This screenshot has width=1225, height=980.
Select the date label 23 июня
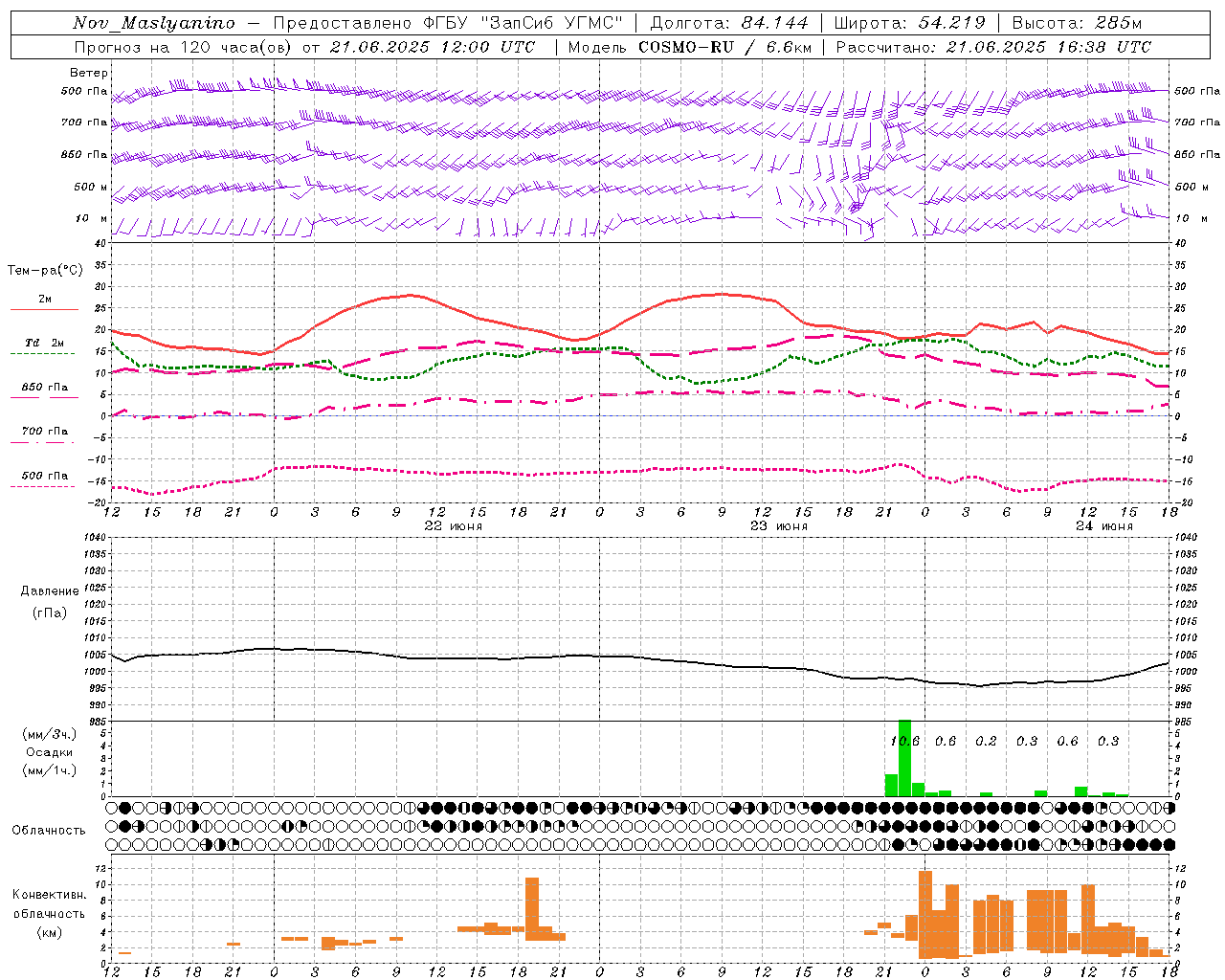click(x=778, y=526)
